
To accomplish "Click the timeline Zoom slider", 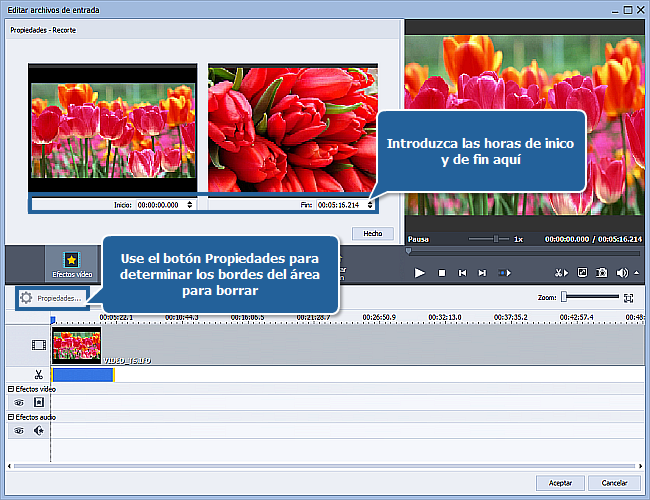I will coord(590,297).
